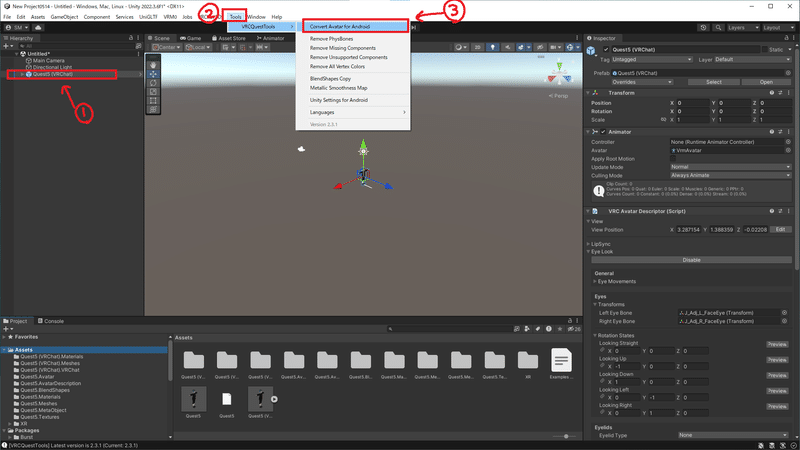800x450 pixels.
Task: Click Disable under Eye Look
Action: point(691,260)
